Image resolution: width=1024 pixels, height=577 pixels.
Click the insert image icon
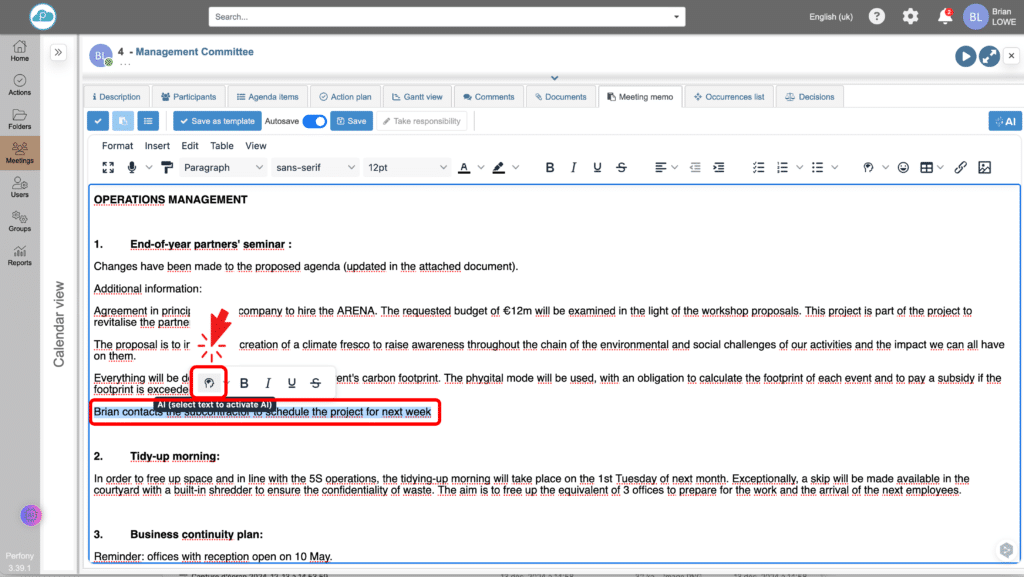pyautogui.click(x=984, y=168)
